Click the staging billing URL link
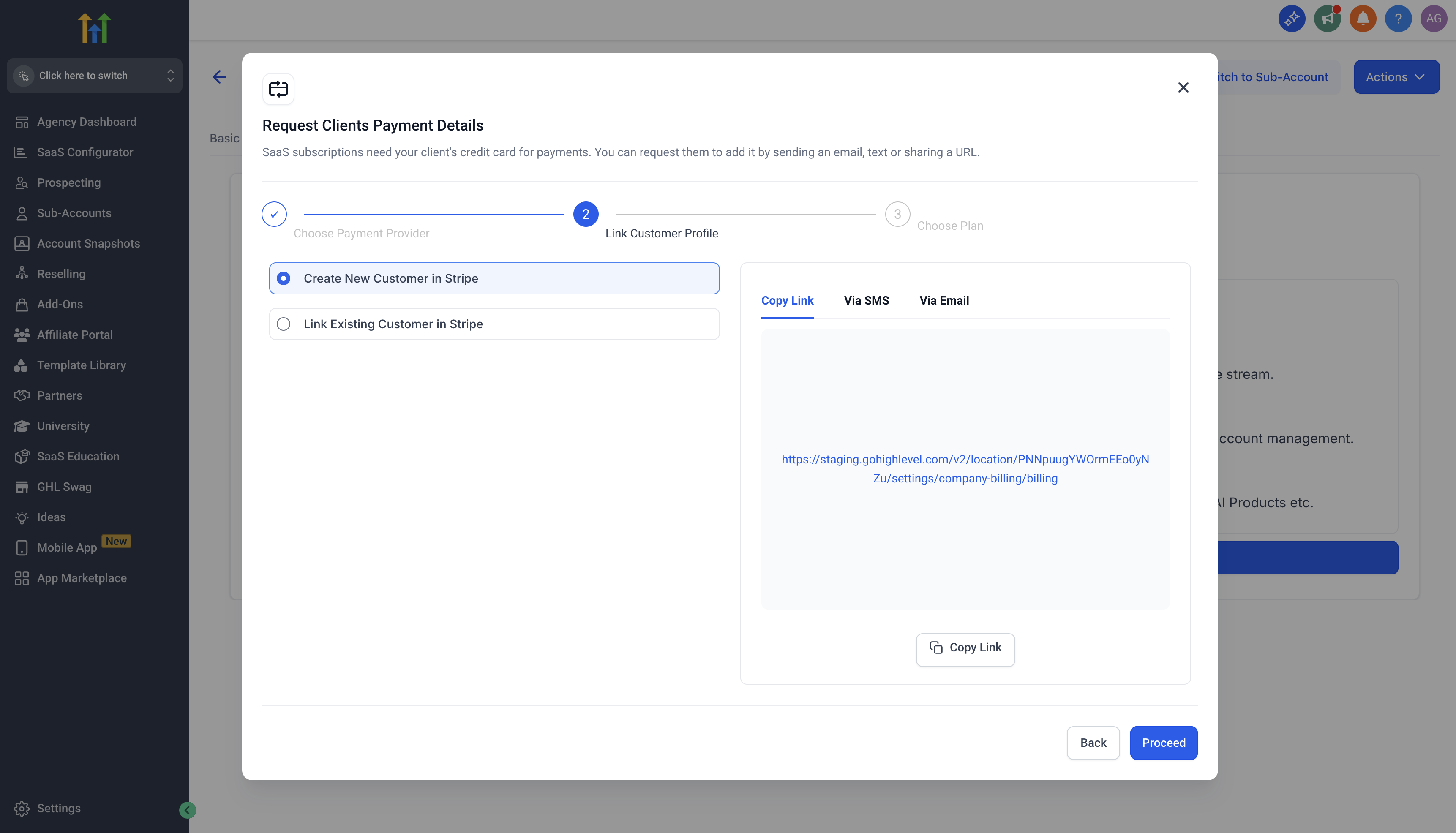 pos(965,468)
